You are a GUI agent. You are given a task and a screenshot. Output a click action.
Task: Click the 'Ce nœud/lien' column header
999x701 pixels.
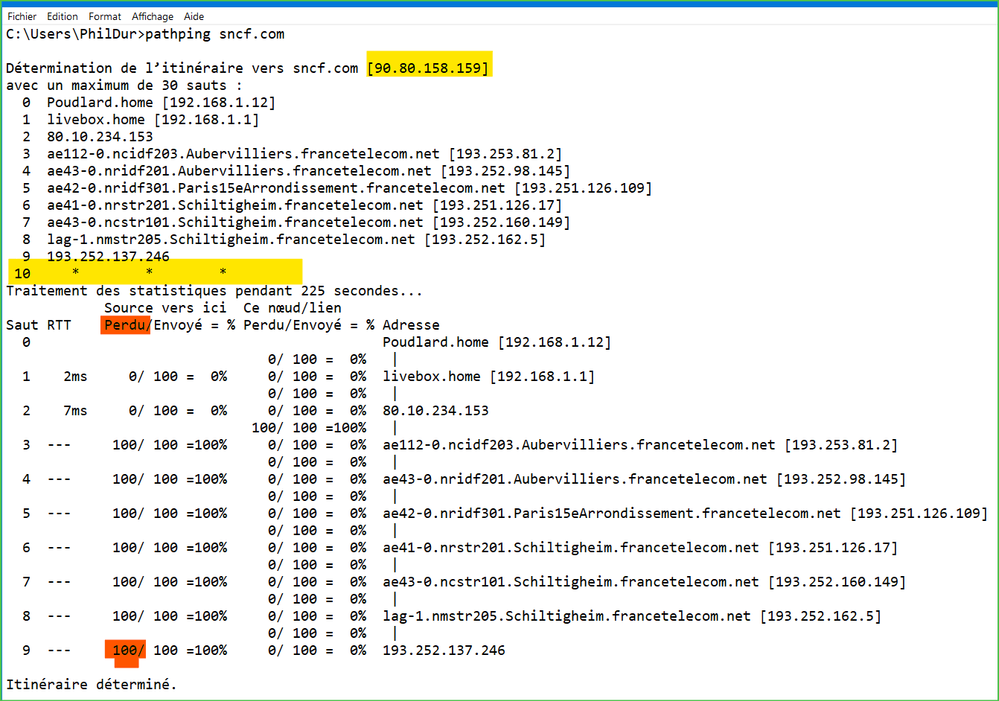click(x=292, y=308)
